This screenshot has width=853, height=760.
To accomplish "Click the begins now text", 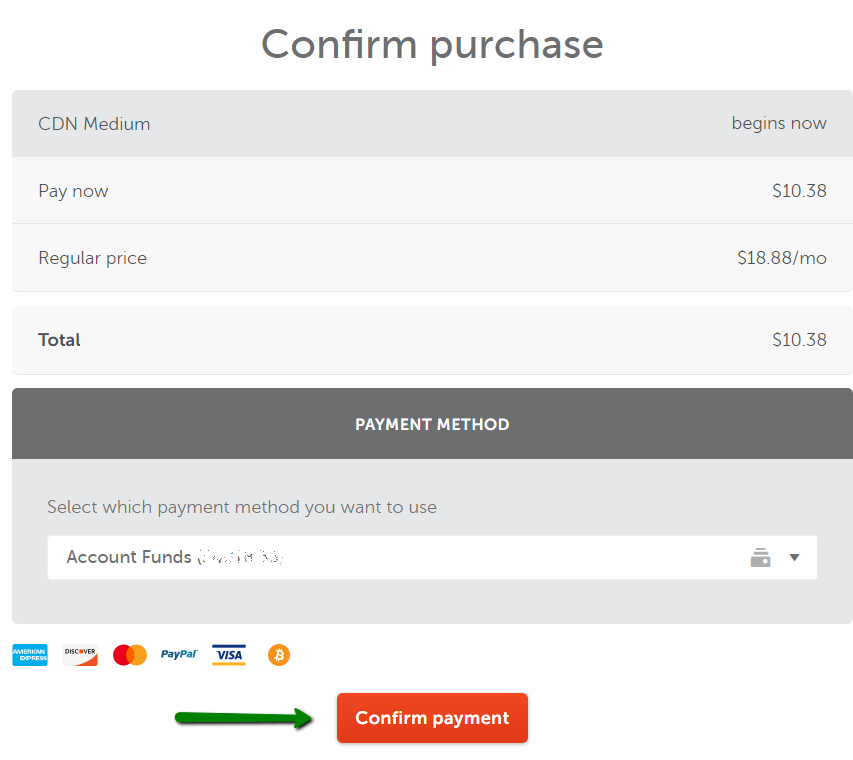I will 779,123.
